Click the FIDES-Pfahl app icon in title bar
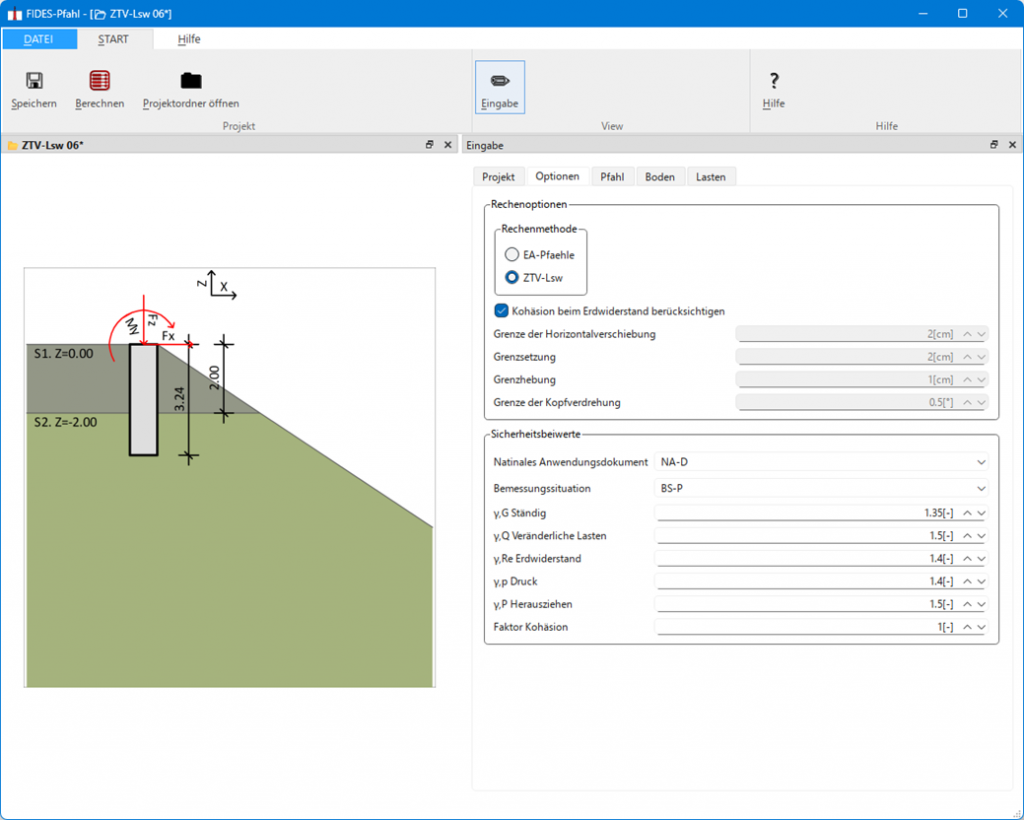Image resolution: width=1024 pixels, height=820 pixels. point(14,14)
